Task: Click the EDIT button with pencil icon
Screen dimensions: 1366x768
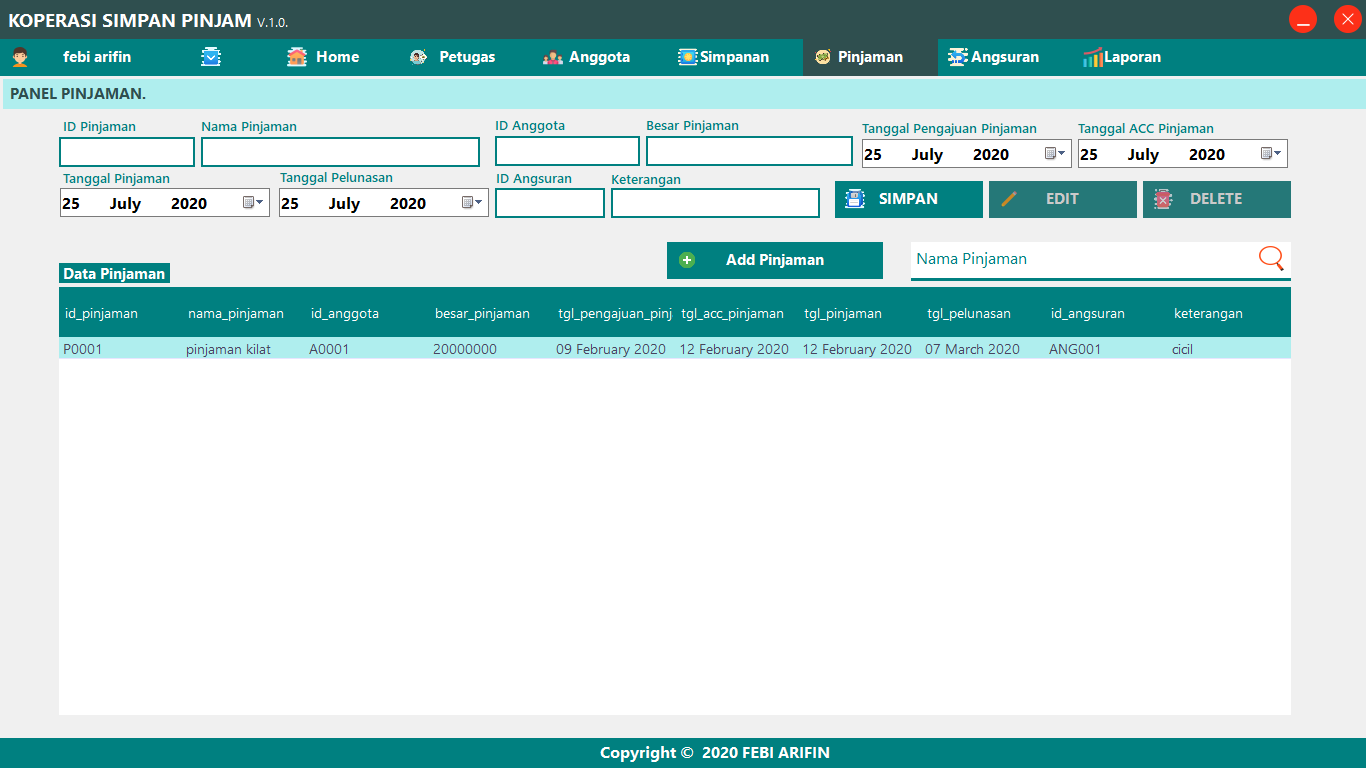Action: (1062, 199)
